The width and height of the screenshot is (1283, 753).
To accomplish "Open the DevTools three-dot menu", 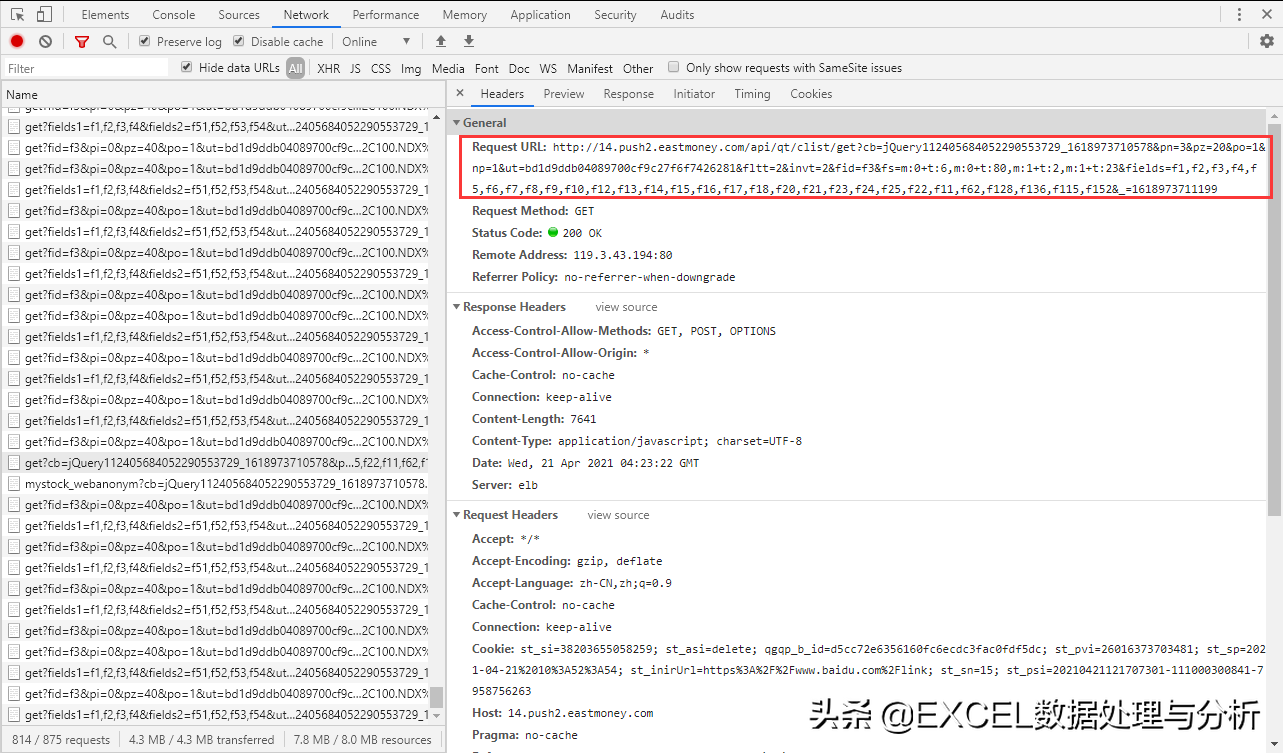I will click(x=1241, y=14).
